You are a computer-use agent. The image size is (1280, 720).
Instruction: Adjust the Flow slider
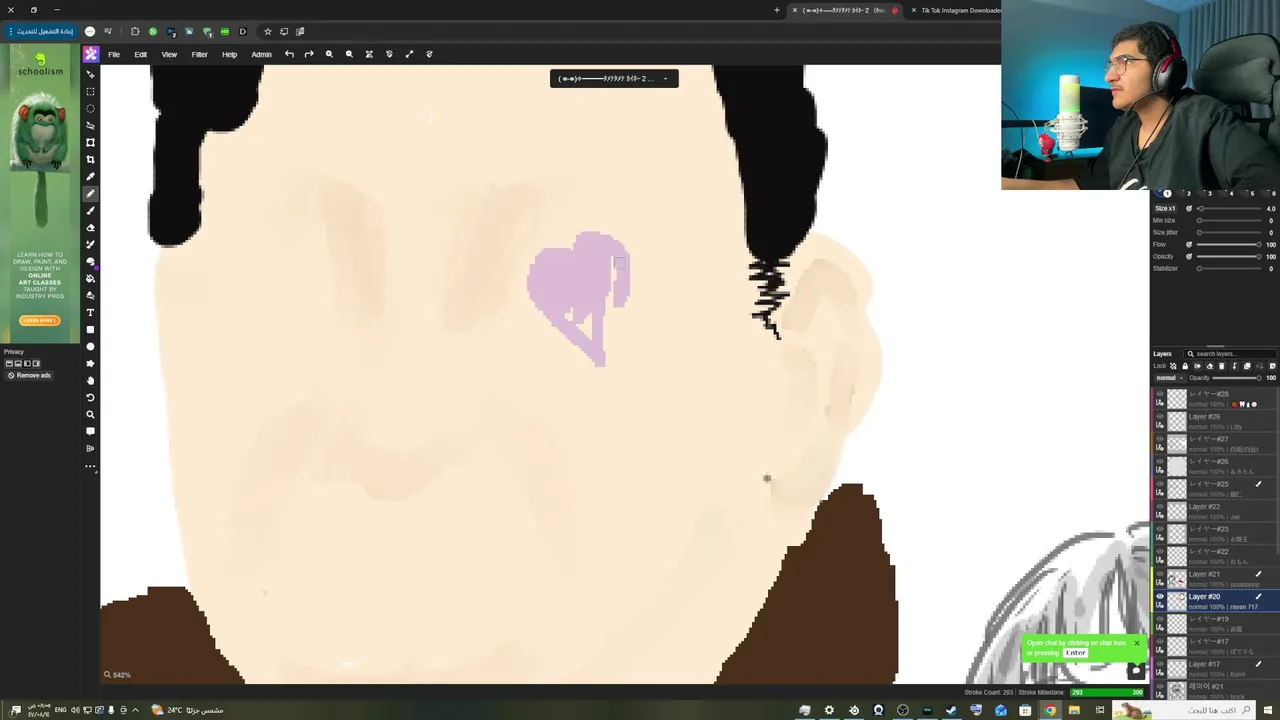point(1229,244)
